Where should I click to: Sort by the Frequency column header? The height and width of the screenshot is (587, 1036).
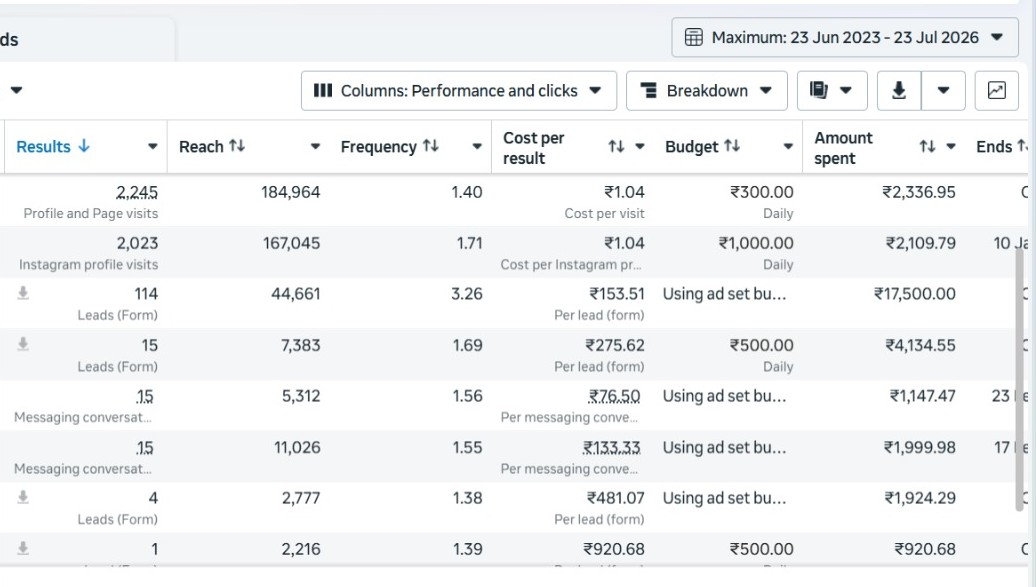click(390, 146)
